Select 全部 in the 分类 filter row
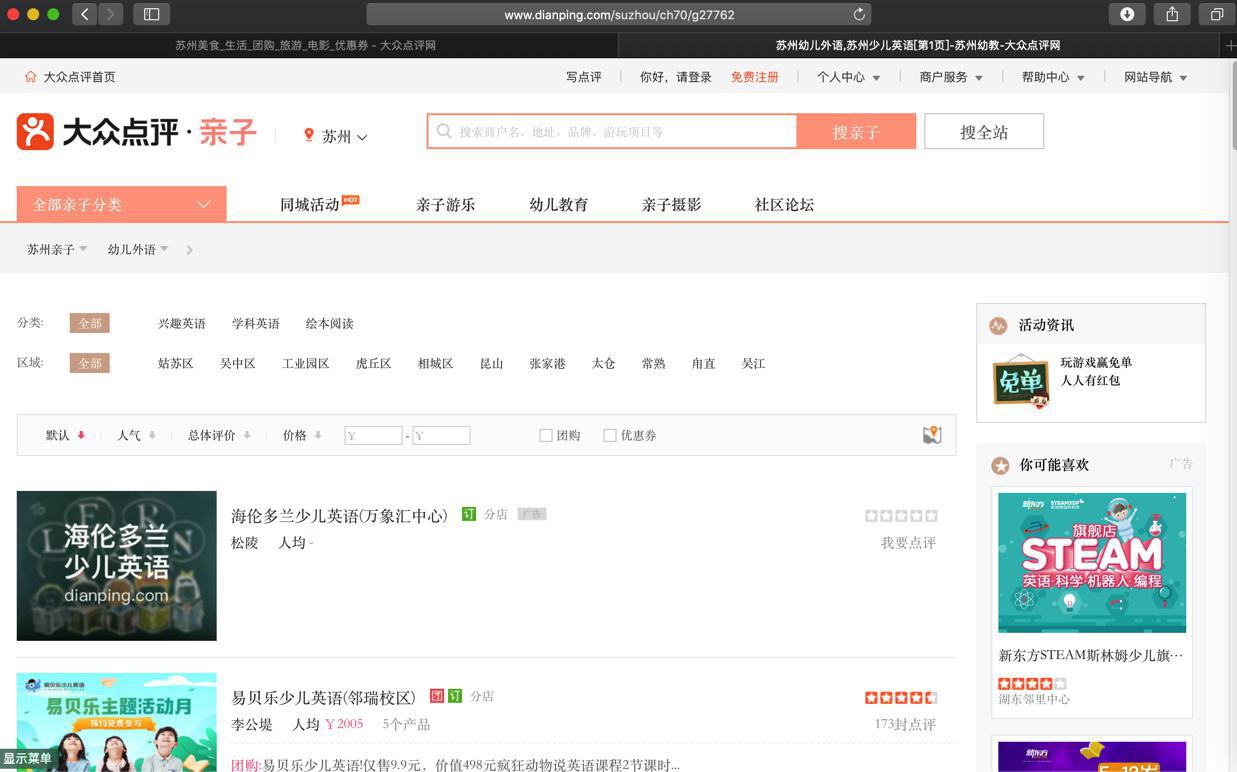 [x=89, y=323]
